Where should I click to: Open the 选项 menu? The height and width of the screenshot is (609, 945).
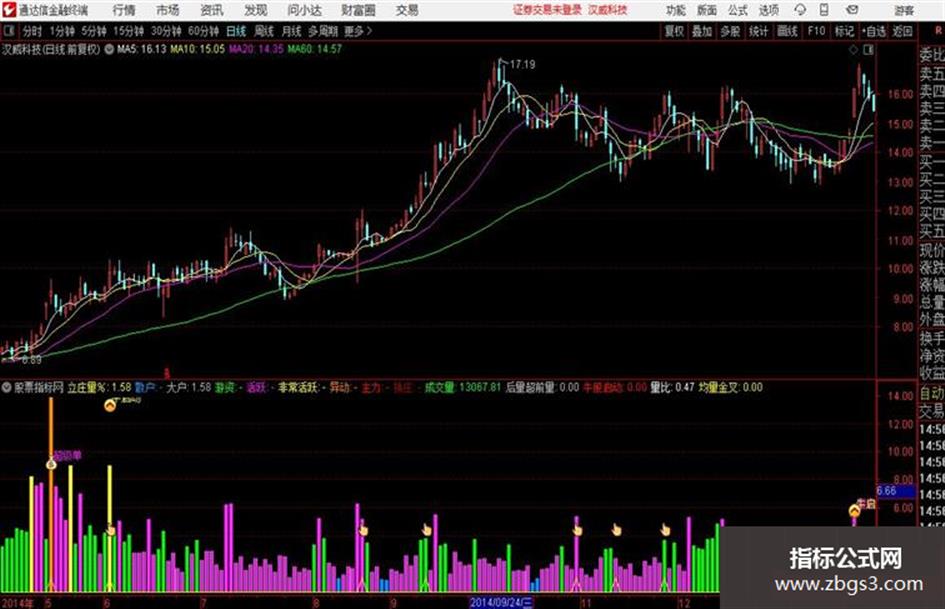pos(768,10)
